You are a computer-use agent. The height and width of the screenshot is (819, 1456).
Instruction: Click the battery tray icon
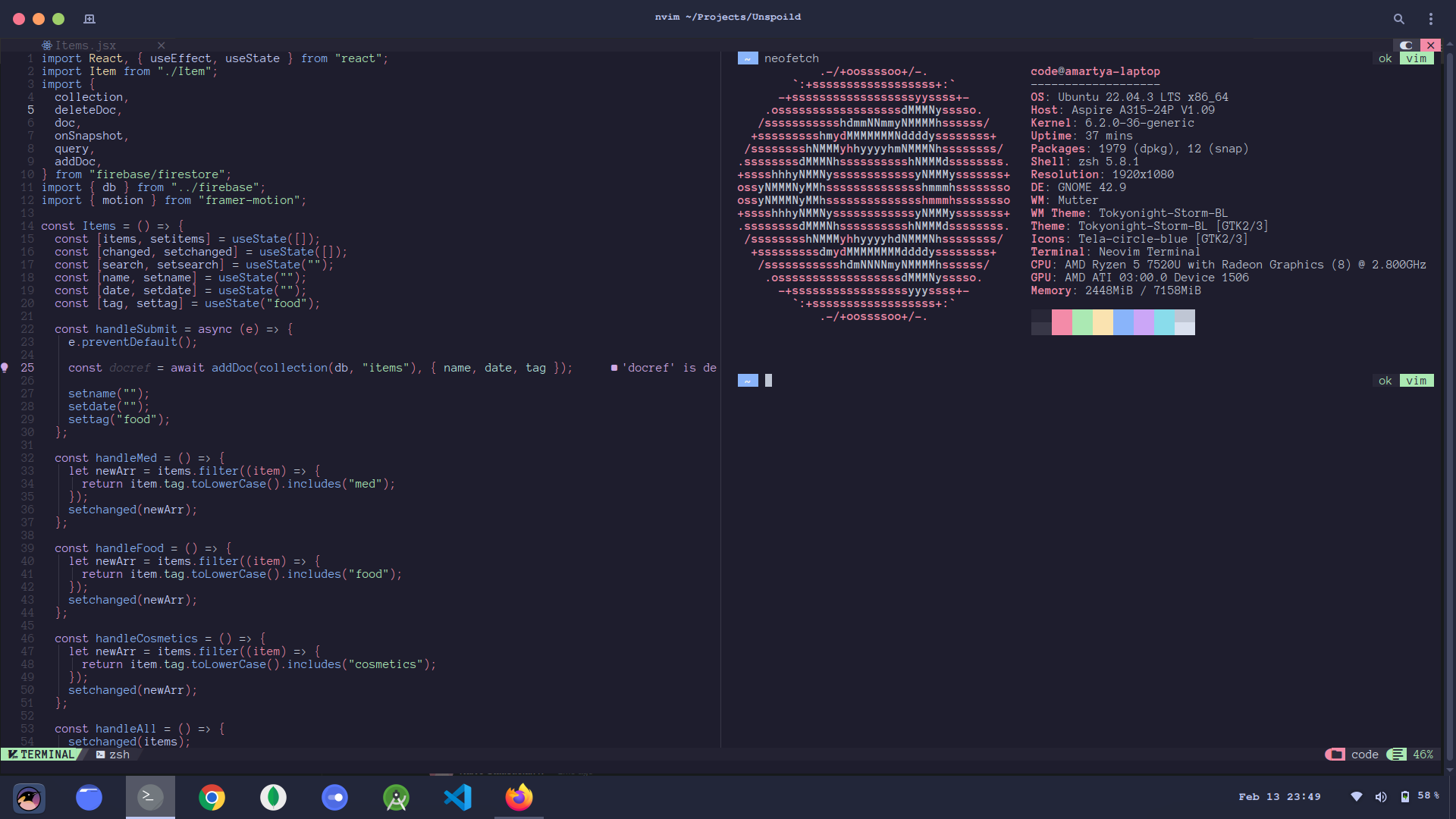pos(1404,796)
